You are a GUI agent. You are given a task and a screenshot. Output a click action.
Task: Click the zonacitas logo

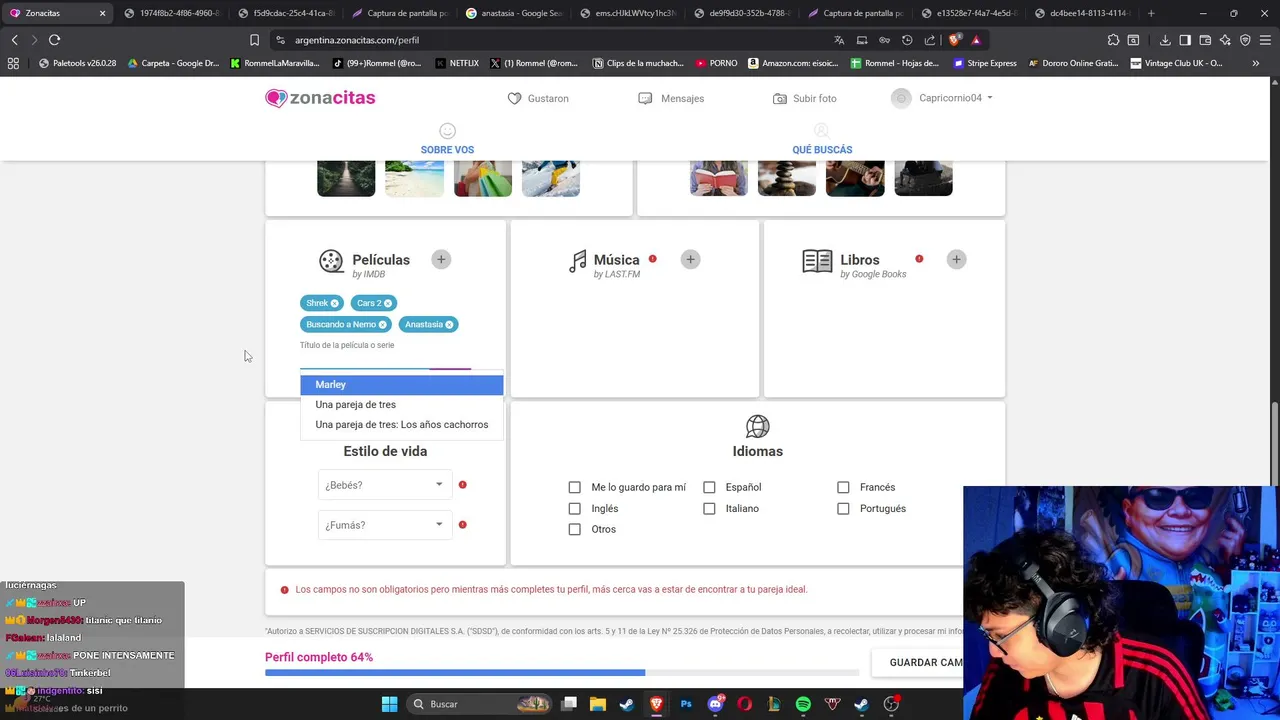320,98
